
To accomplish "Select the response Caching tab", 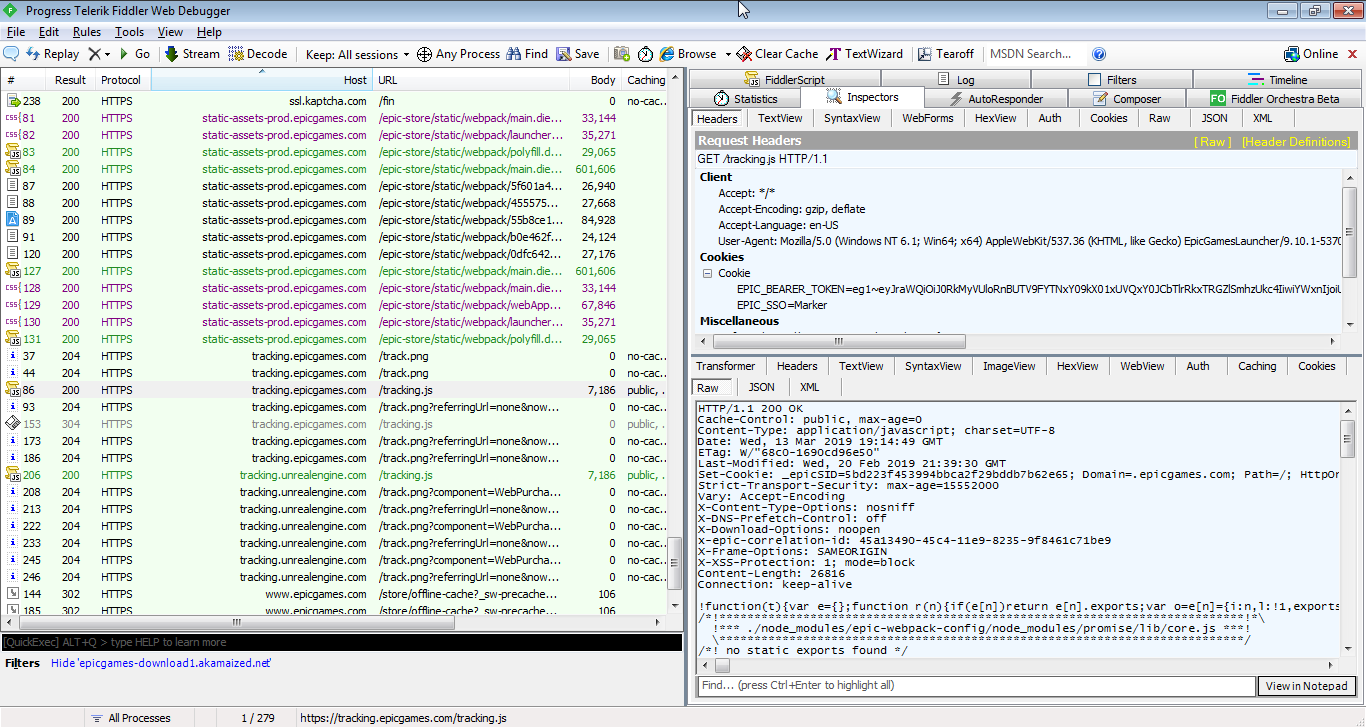I will [x=1257, y=366].
